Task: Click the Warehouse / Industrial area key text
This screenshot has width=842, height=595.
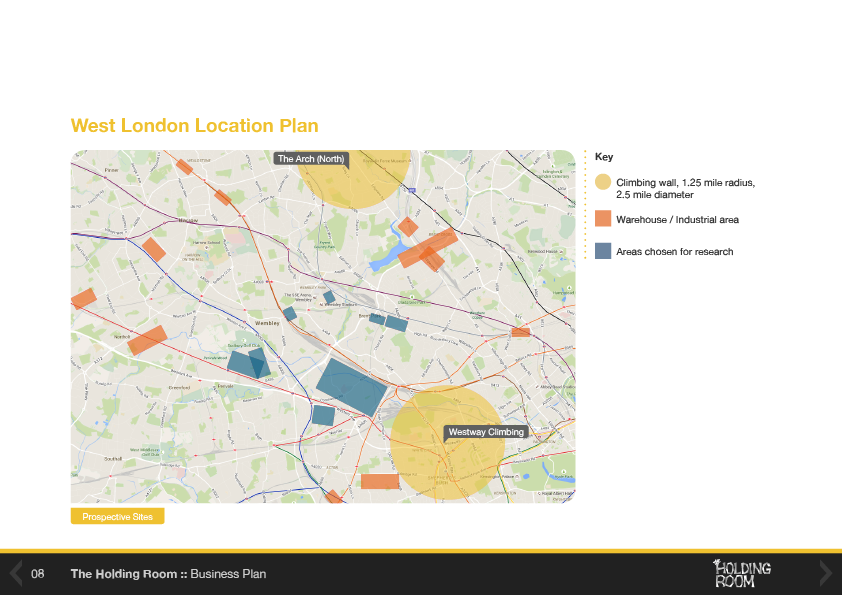Action: click(x=677, y=219)
